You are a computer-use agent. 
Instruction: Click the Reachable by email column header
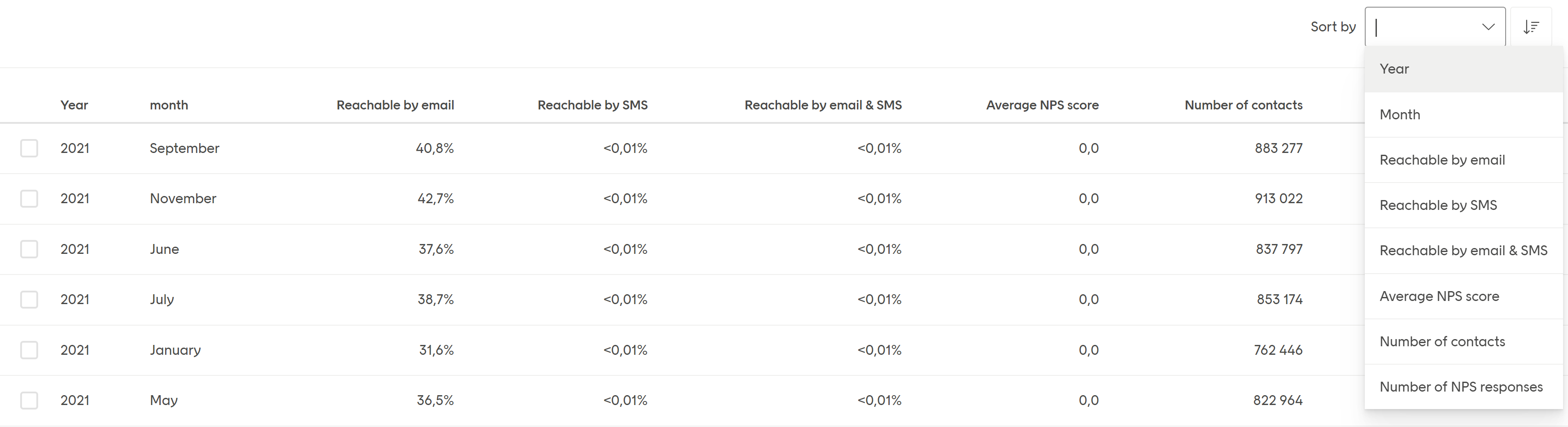[395, 105]
